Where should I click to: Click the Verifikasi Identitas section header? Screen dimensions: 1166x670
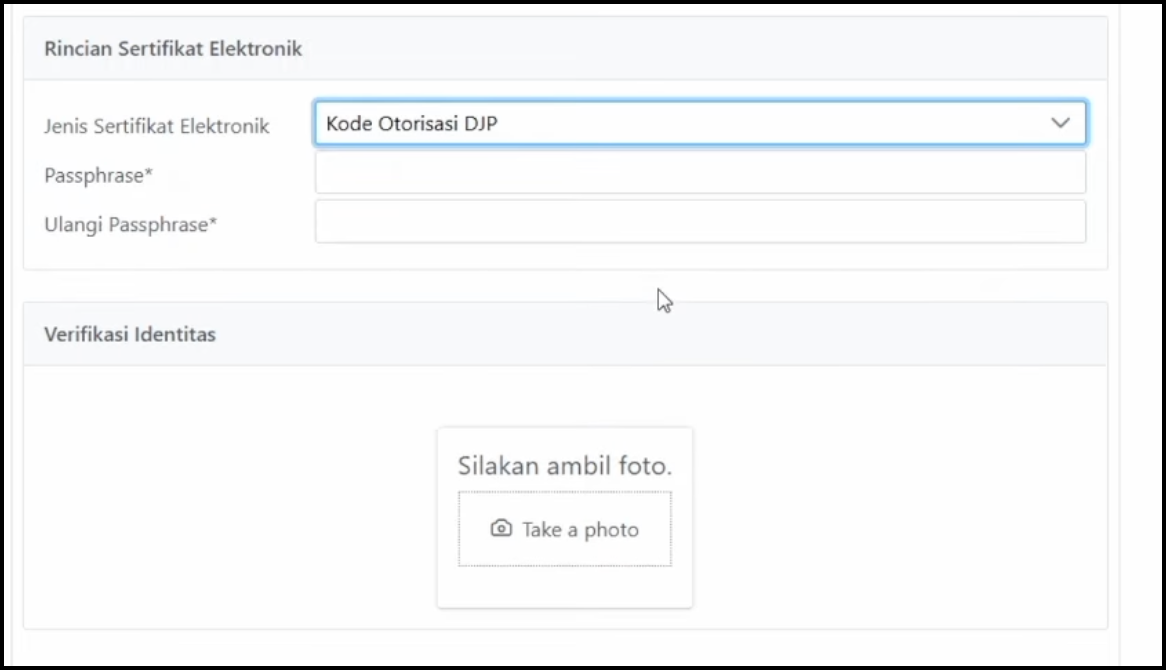[x=130, y=334]
